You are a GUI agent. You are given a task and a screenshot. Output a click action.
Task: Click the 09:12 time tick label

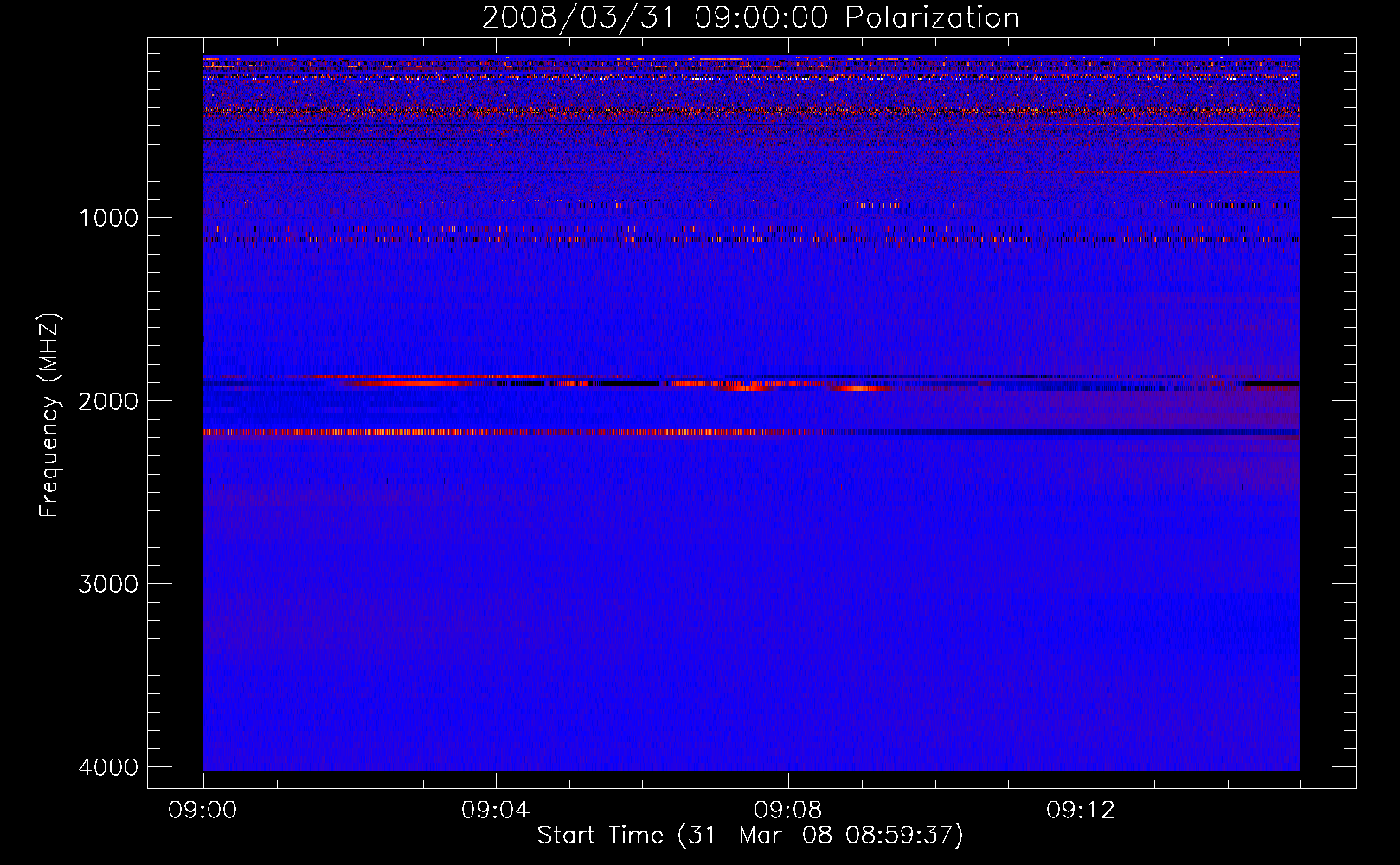point(1081,811)
